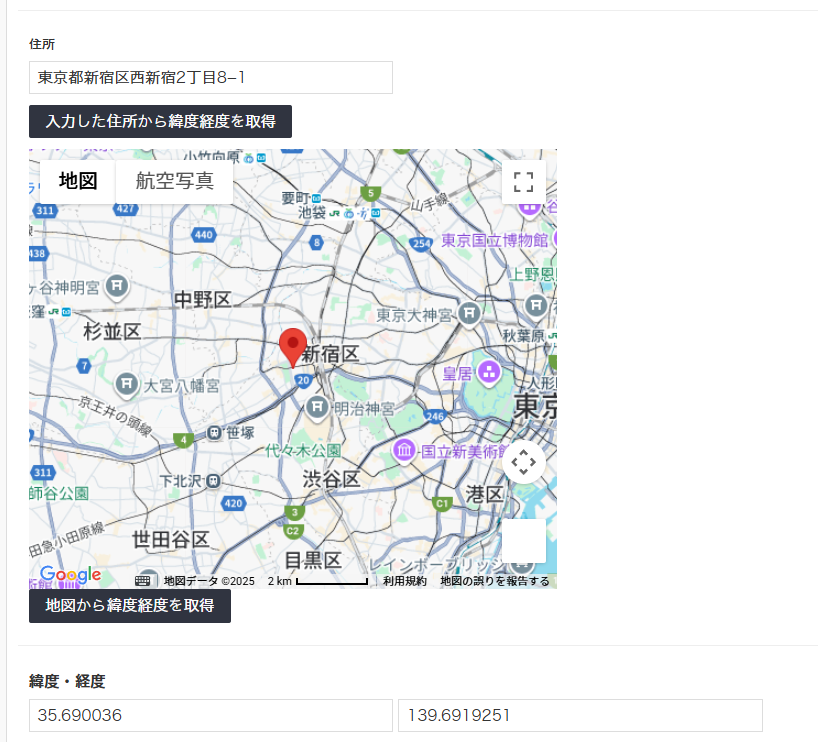Viewport: 818px width, 742px height.
Task: Click 地図から緯度経度を取得 button
Action: [129, 606]
